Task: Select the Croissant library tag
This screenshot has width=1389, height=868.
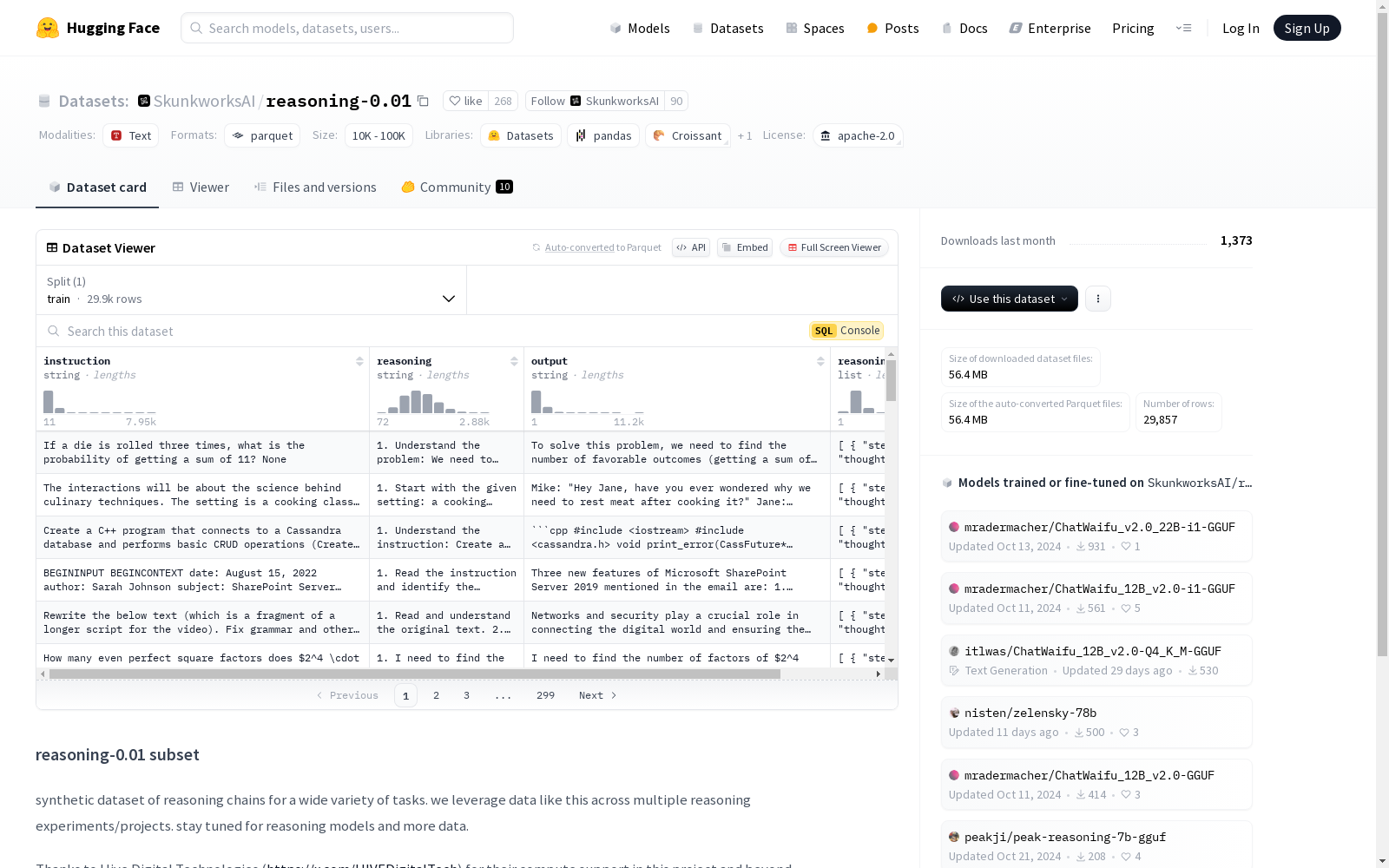Action: pos(688,135)
